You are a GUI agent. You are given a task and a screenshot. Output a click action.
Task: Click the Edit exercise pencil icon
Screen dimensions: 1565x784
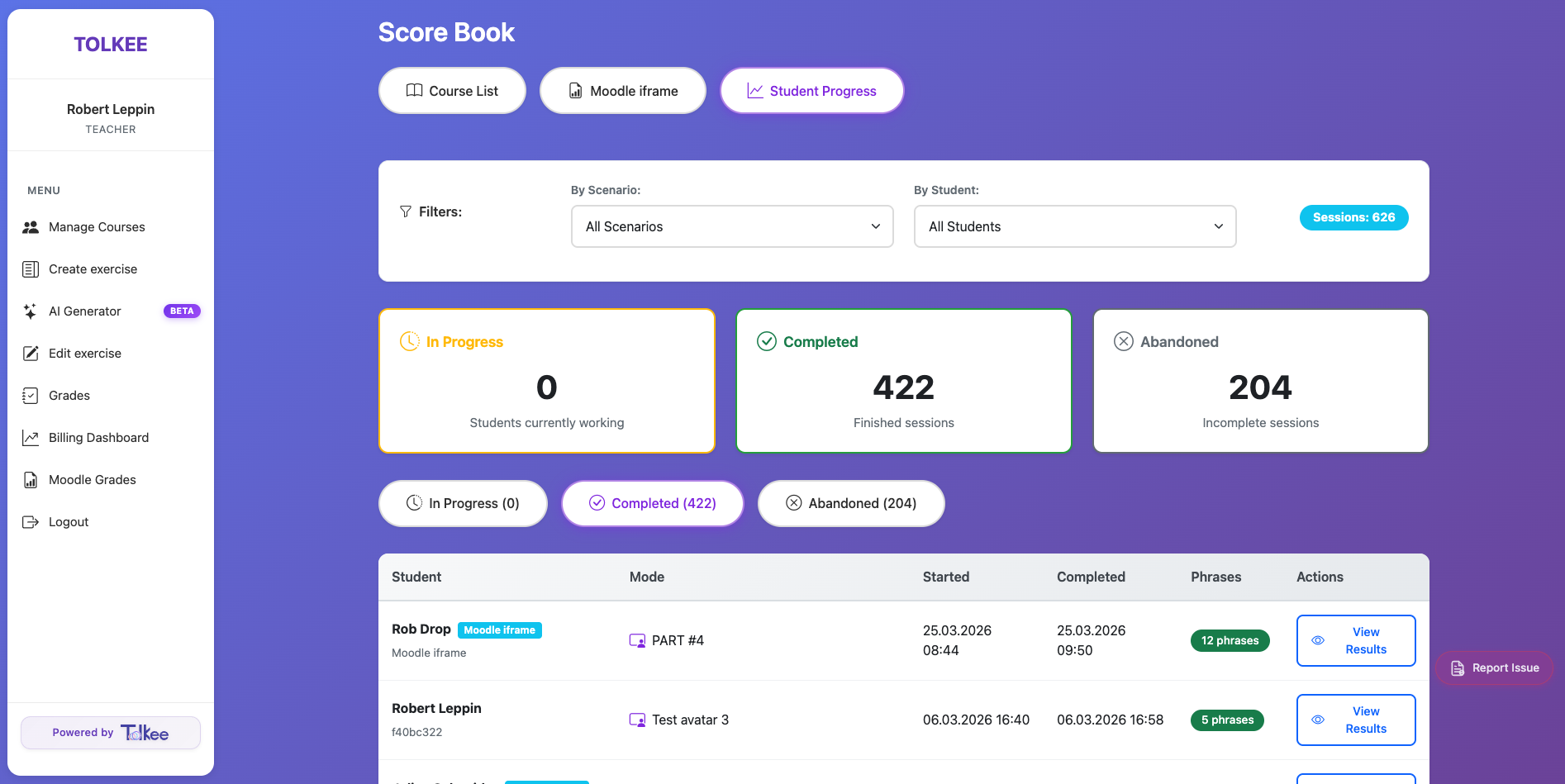click(x=31, y=354)
